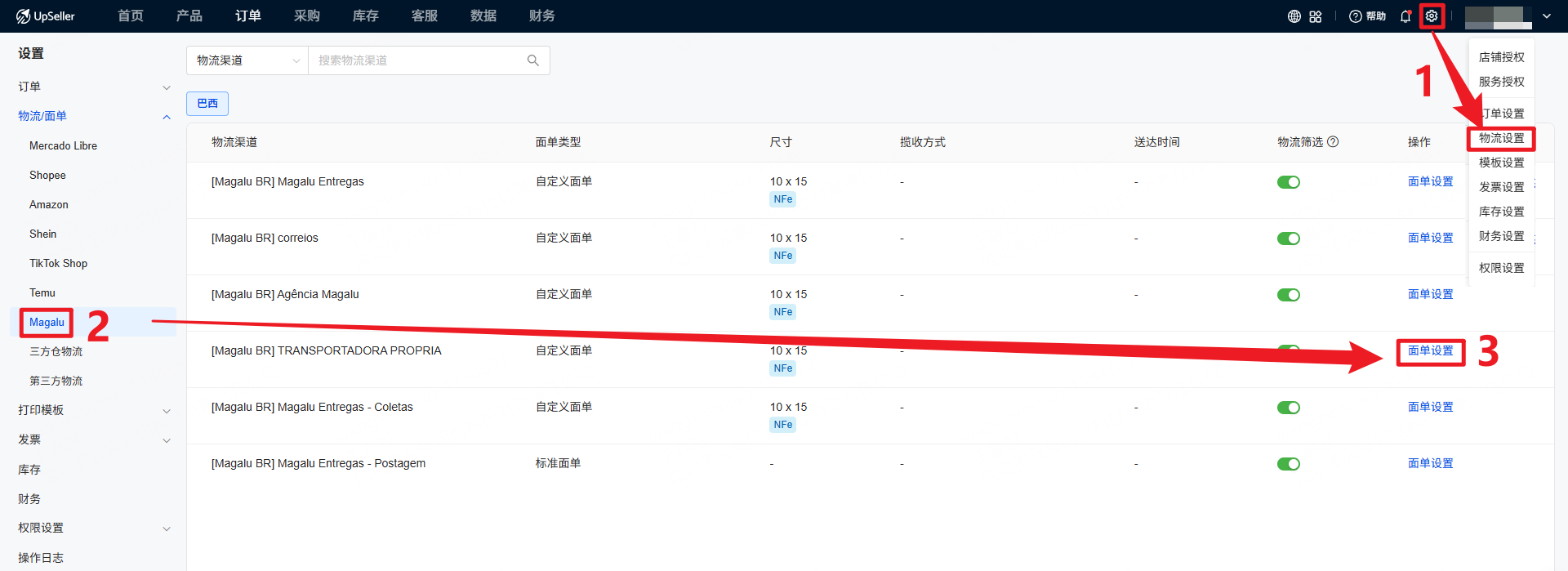Click 面单设置 for TRANSPORTADORA PROPRIA

click(1430, 351)
